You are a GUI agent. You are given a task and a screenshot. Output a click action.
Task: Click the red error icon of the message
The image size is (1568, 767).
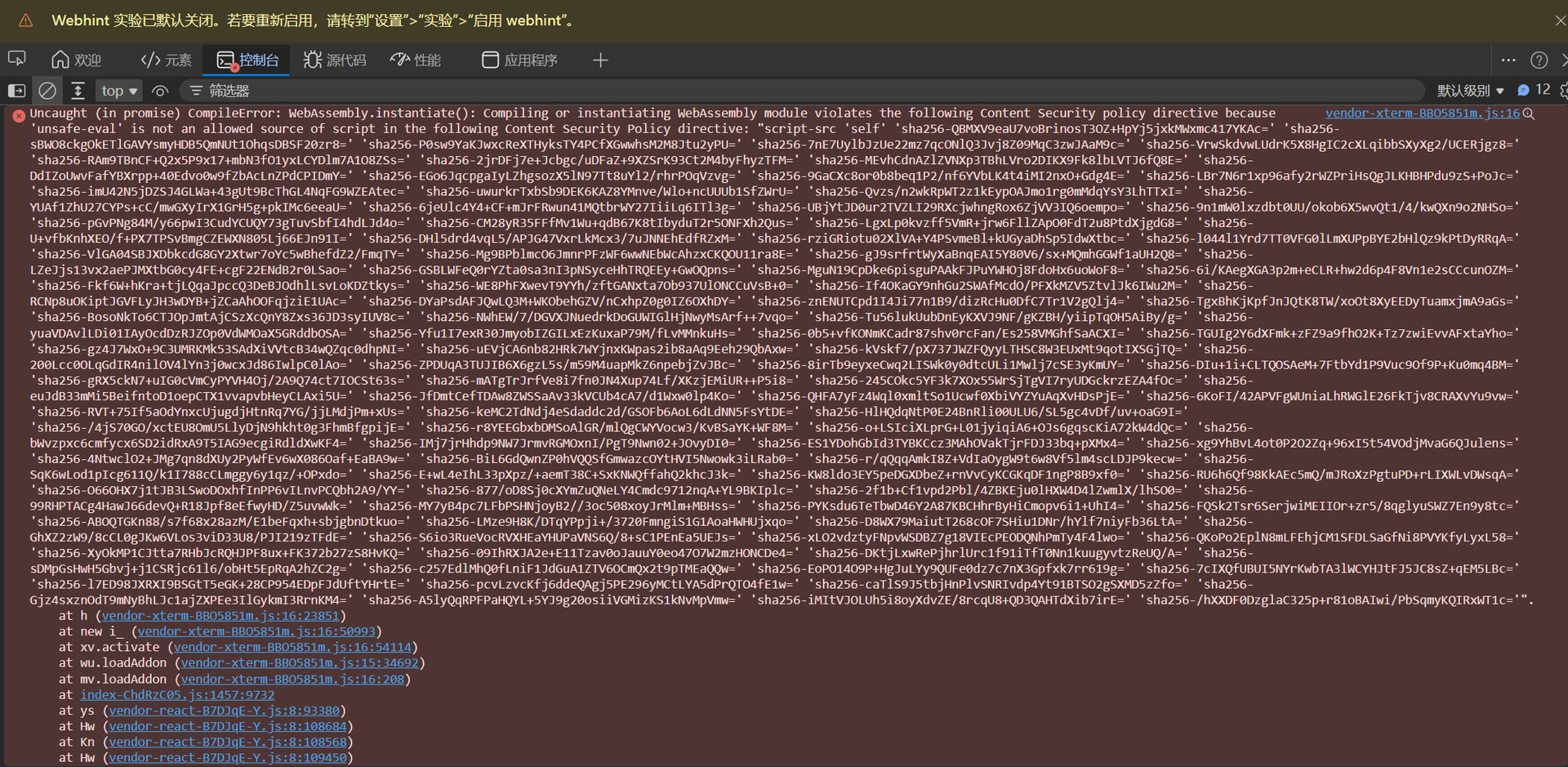19,115
